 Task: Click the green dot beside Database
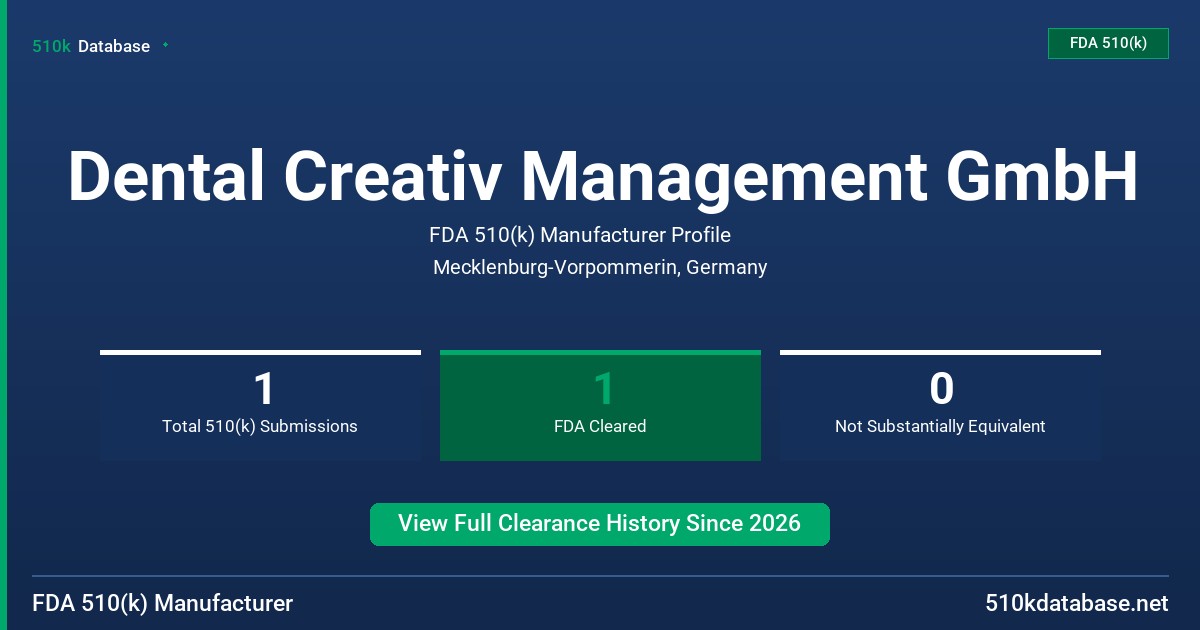[165, 45]
